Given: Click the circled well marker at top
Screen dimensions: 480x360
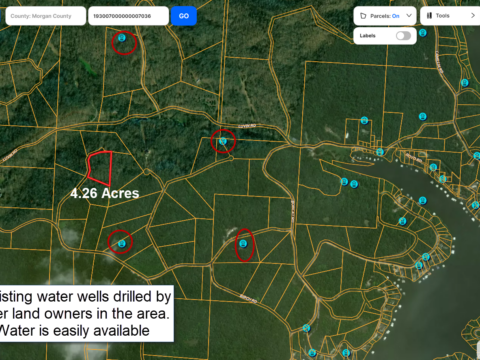Looking at the screenshot, I should pos(122,37).
